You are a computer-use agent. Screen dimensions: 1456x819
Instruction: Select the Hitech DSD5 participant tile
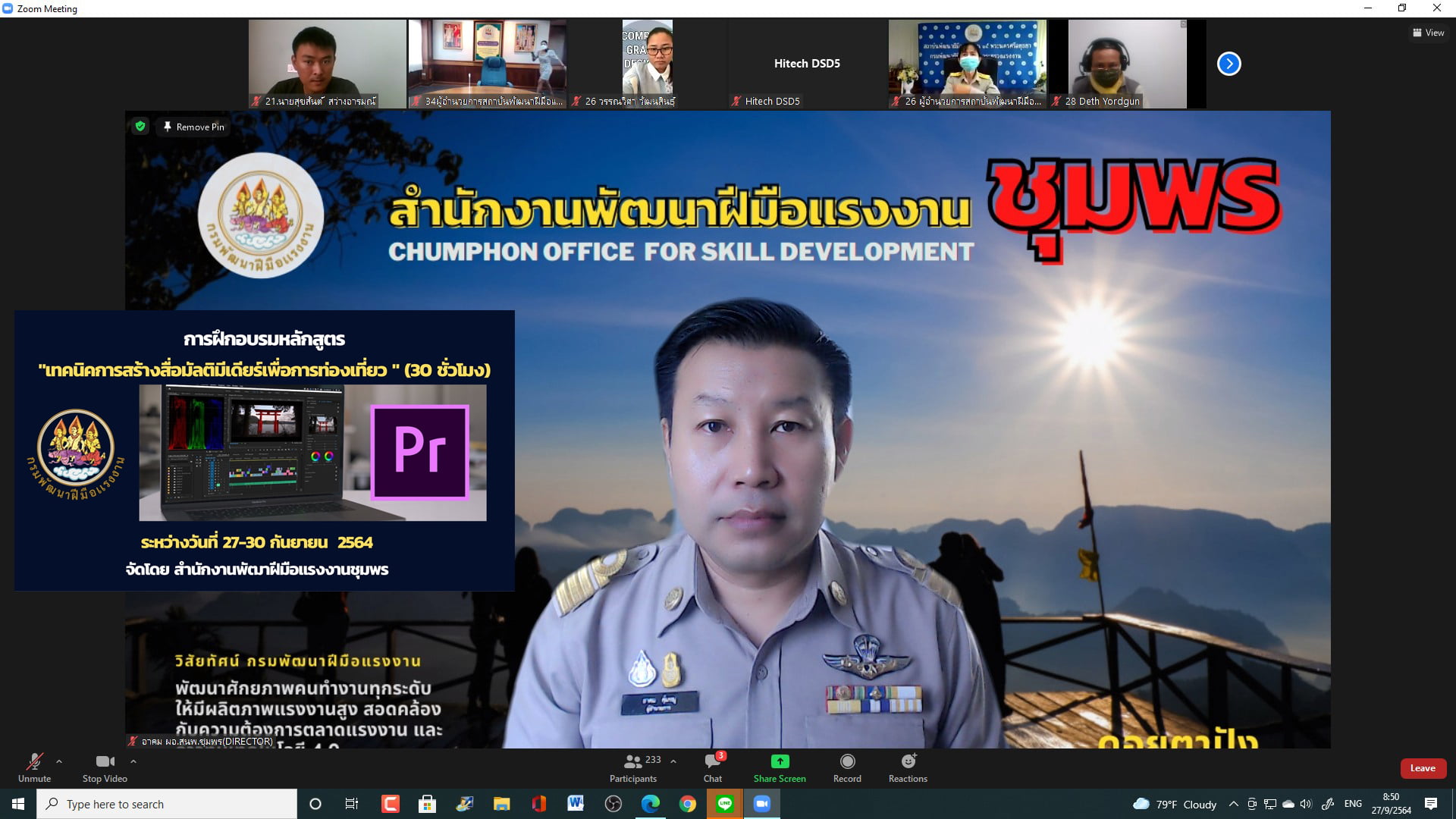(807, 64)
